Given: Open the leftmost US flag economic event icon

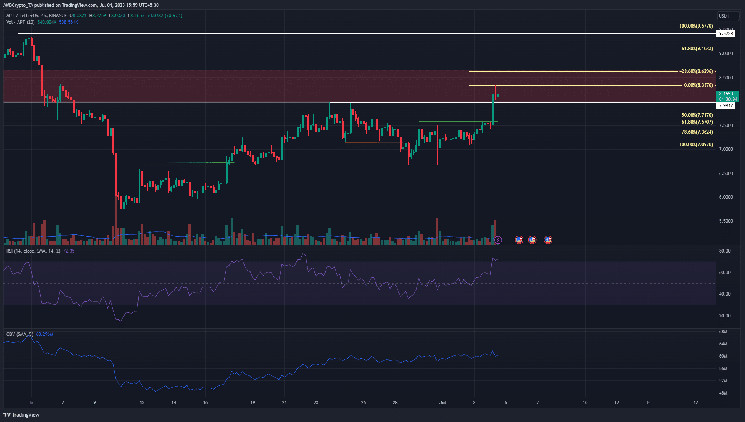Looking at the screenshot, I should coord(519,239).
